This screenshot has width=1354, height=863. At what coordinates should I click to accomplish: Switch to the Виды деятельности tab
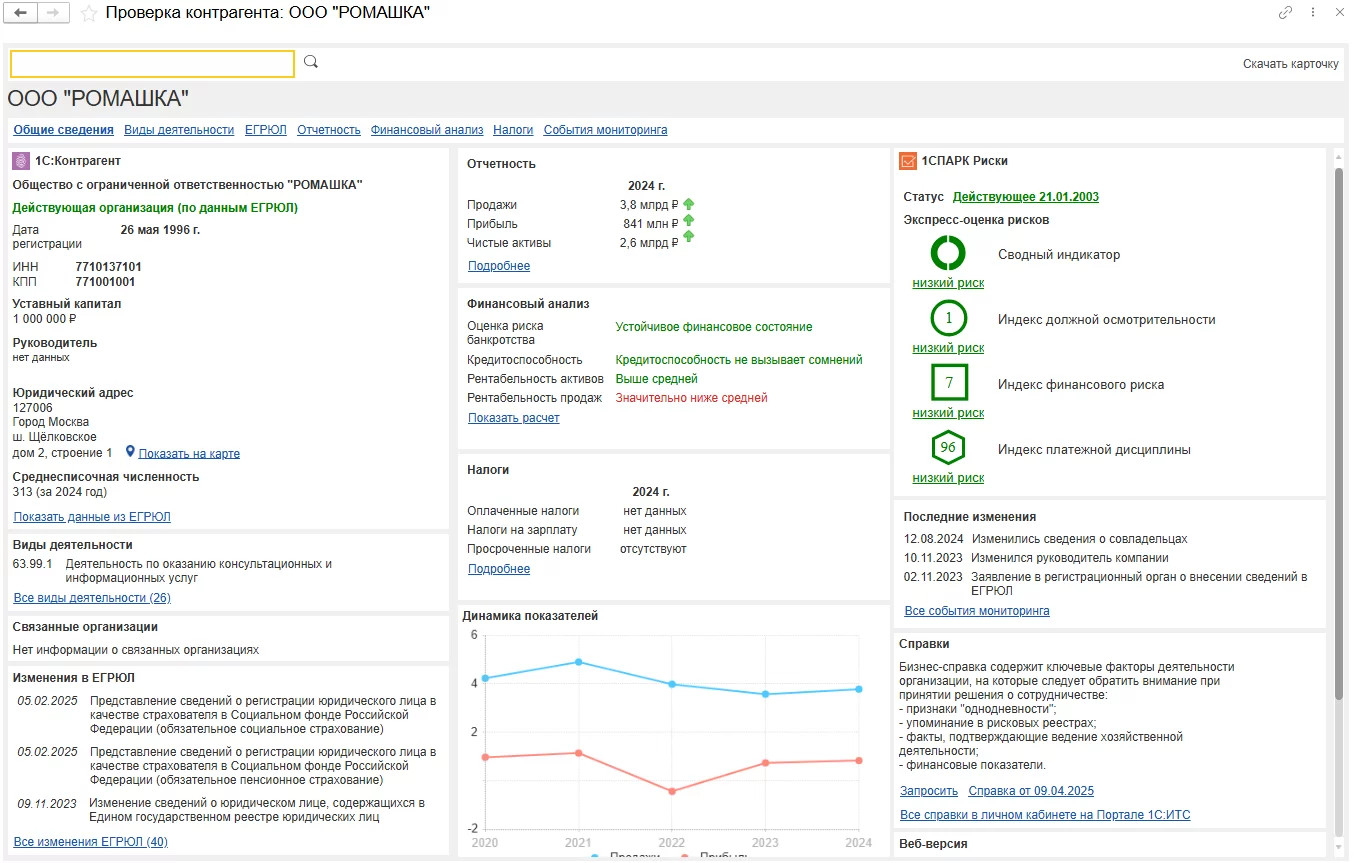pos(178,130)
